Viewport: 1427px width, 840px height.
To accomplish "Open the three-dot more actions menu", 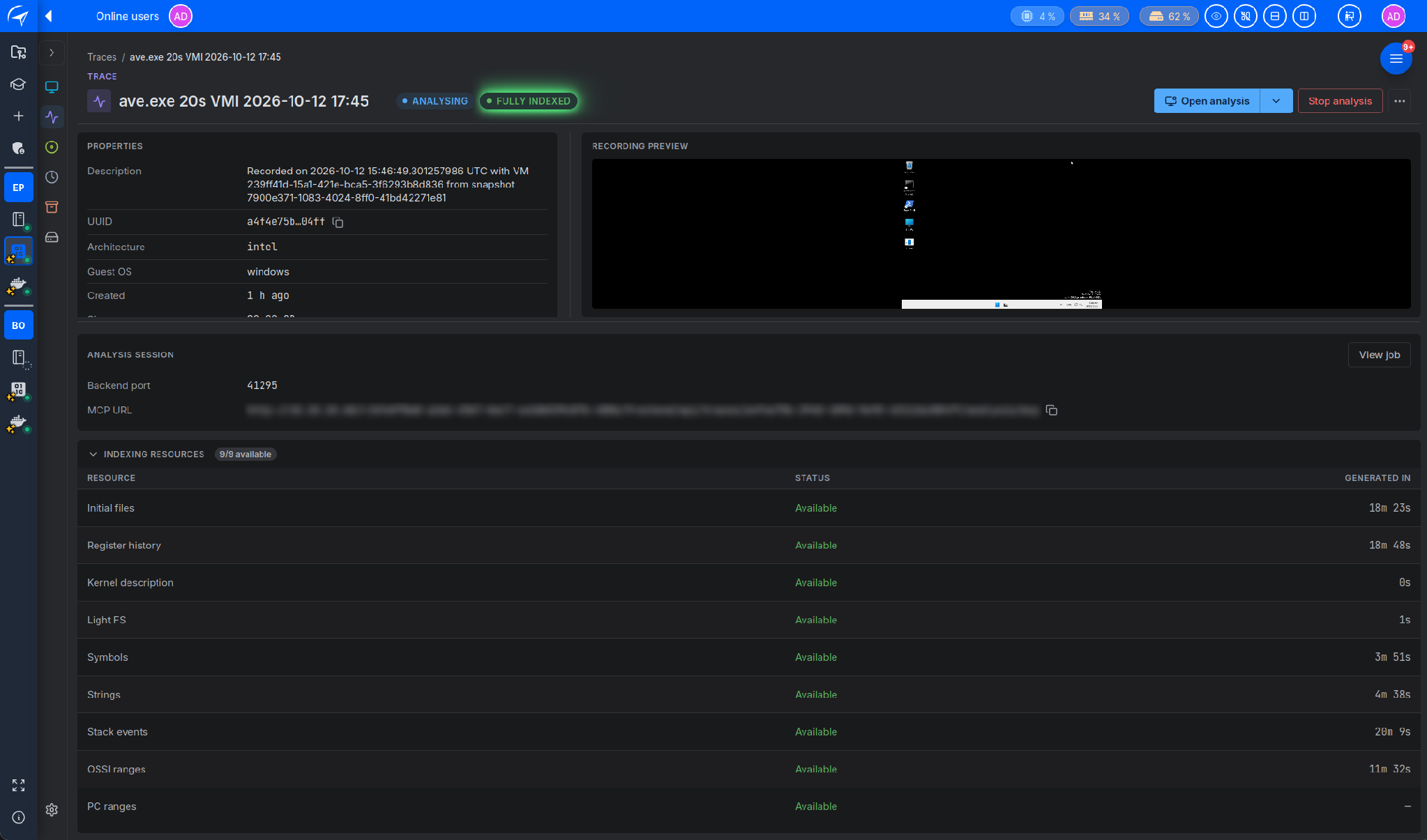I will click(x=1400, y=101).
